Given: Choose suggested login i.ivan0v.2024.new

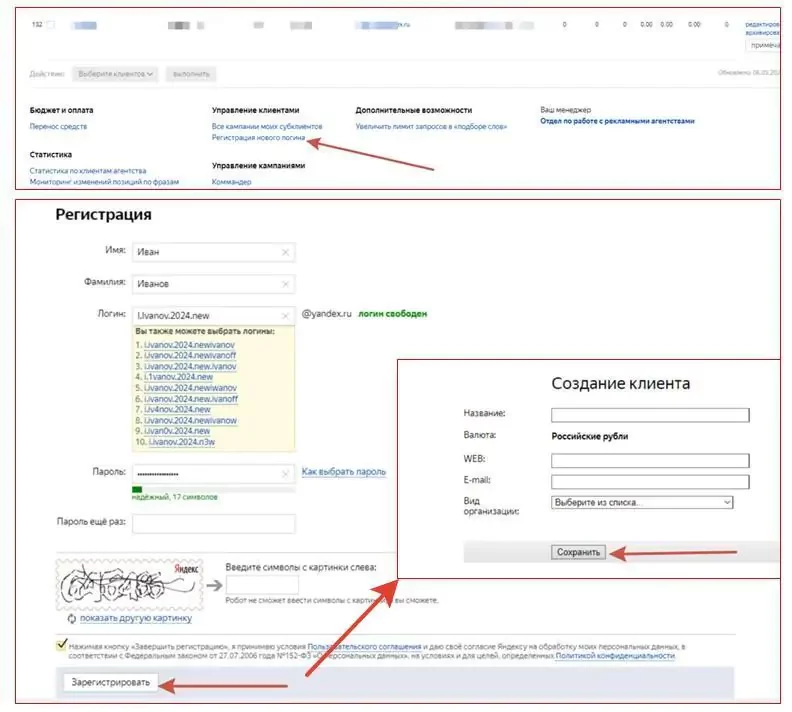Looking at the screenshot, I should coord(177,431).
